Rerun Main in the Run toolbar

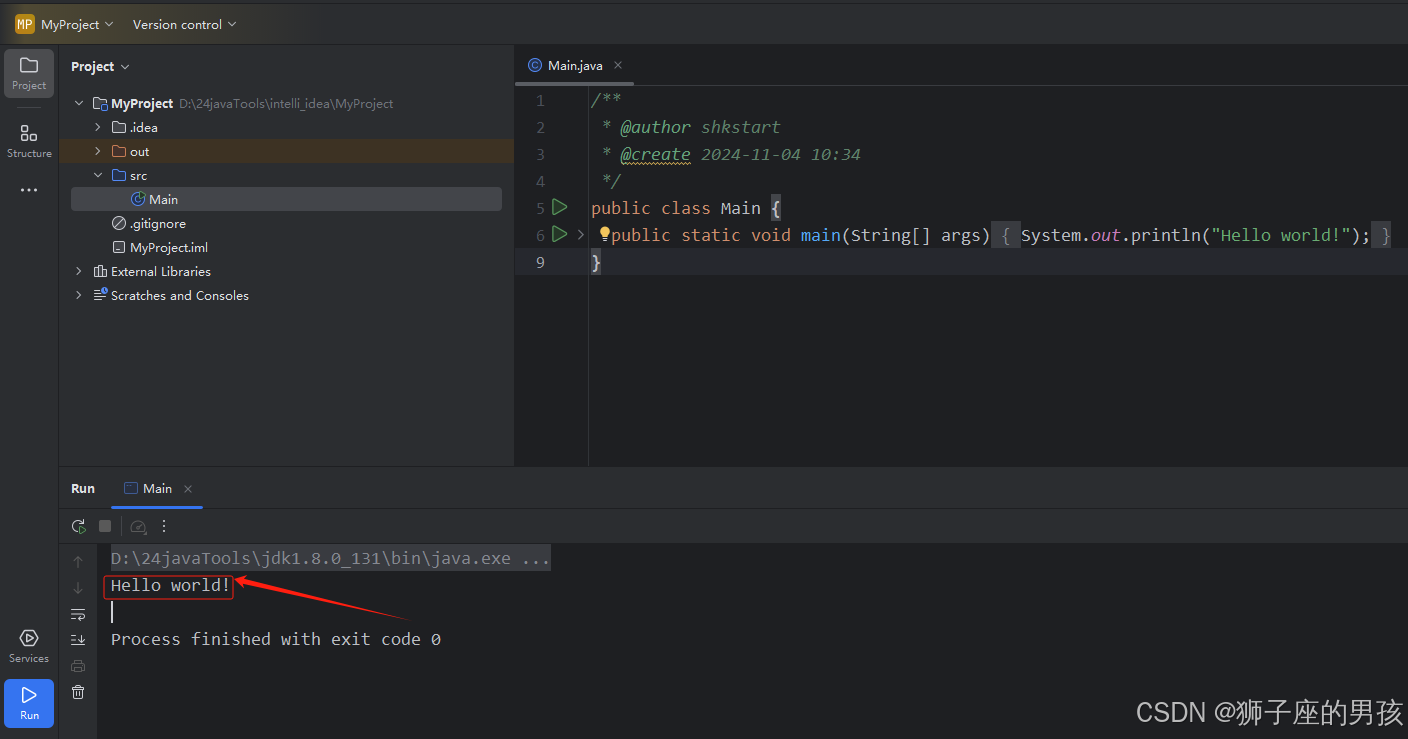click(x=79, y=526)
